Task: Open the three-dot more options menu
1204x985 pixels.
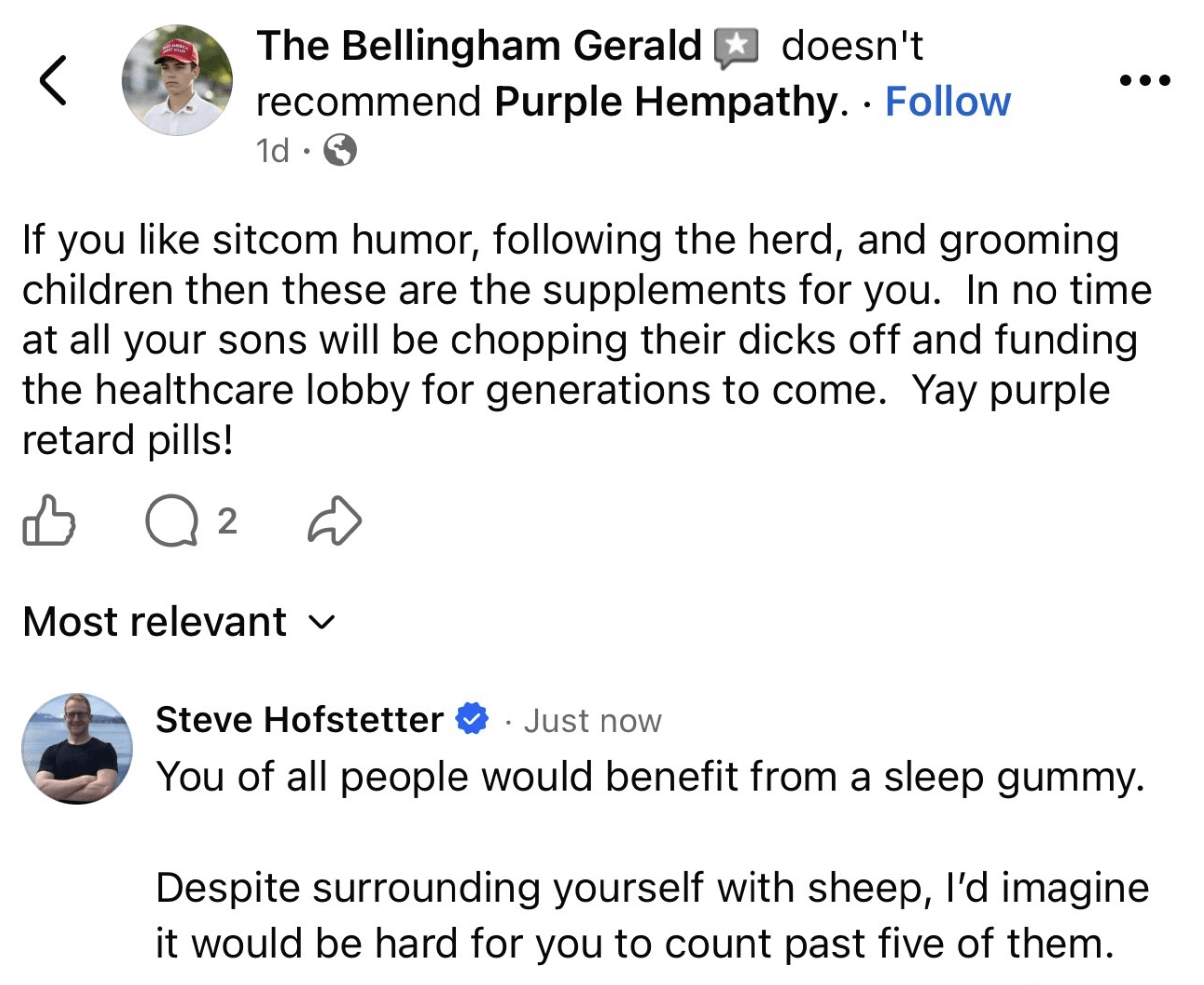Action: pos(1145,80)
